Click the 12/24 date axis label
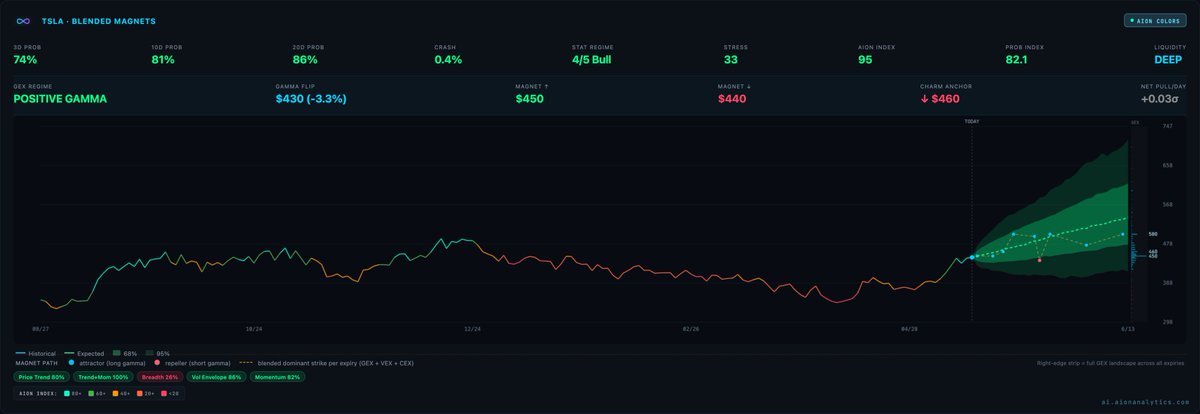Image resolution: width=1200 pixels, height=414 pixels. click(472, 328)
